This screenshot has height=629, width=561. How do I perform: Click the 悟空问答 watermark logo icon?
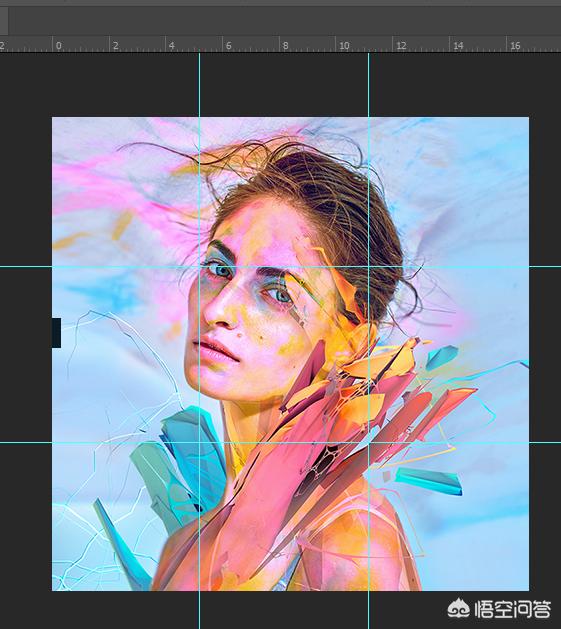(x=459, y=609)
